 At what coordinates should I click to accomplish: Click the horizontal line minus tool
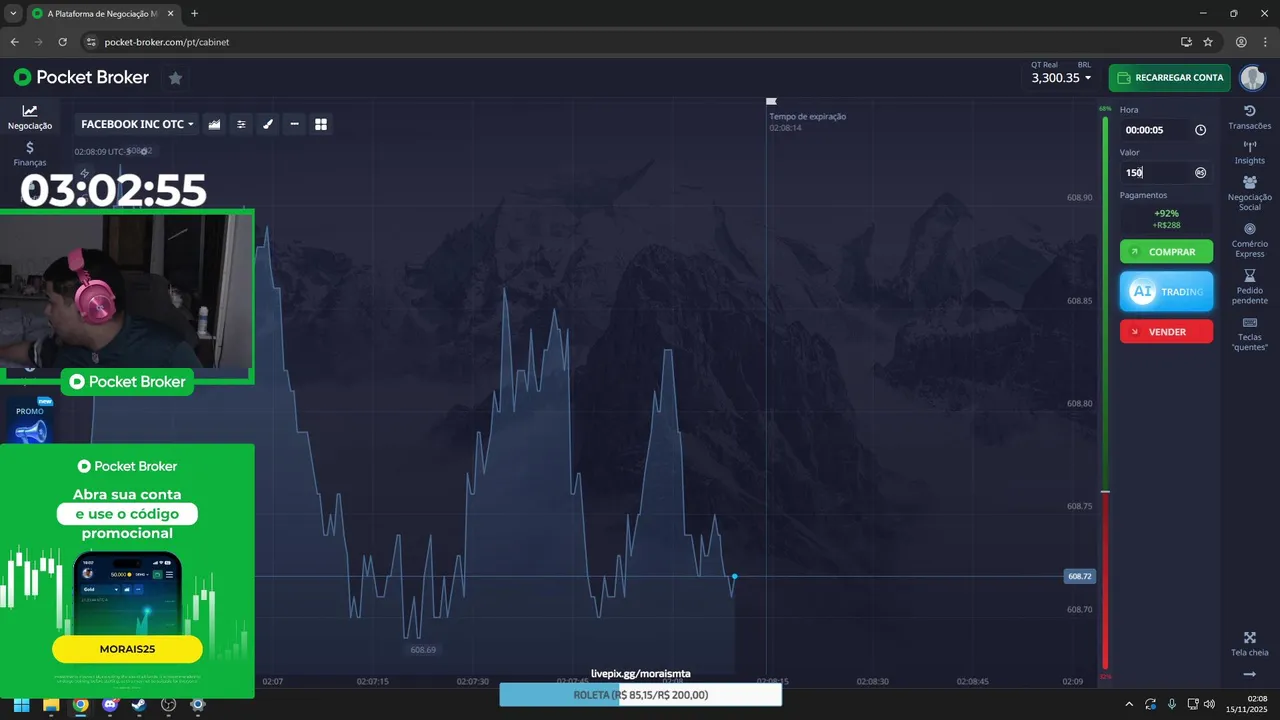pyautogui.click(x=294, y=124)
